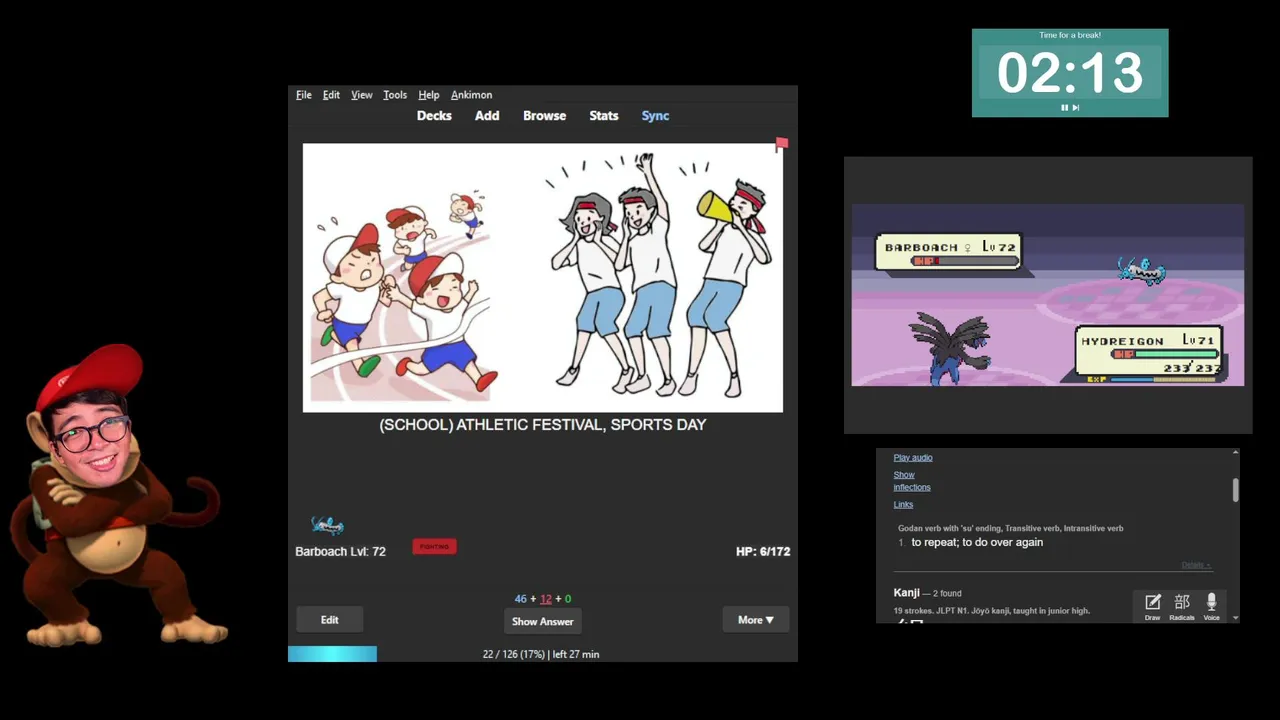The image size is (1280, 720).
Task: Open the Links link in the dictionary
Action: pyautogui.click(x=903, y=505)
